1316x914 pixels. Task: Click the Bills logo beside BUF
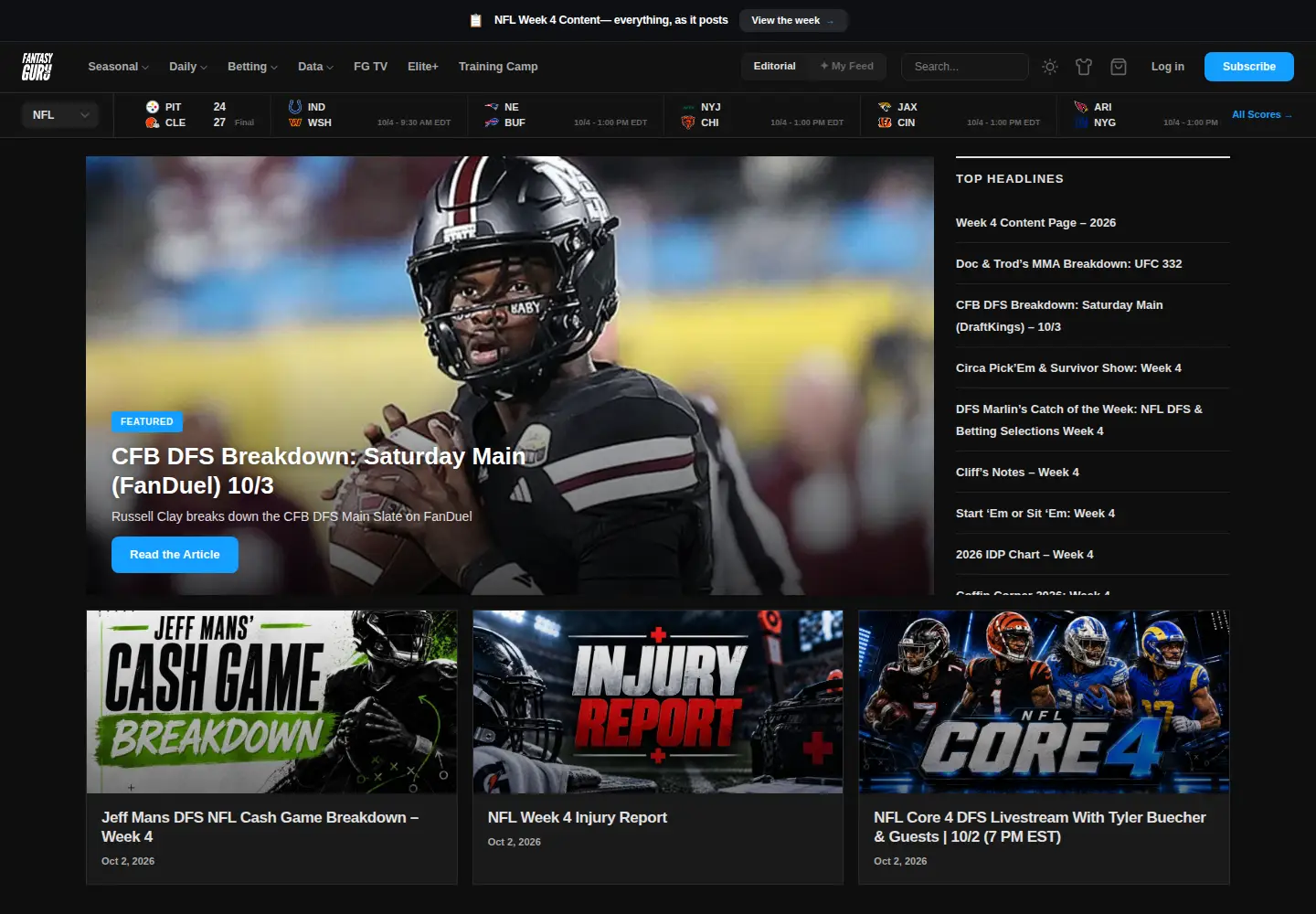492,122
